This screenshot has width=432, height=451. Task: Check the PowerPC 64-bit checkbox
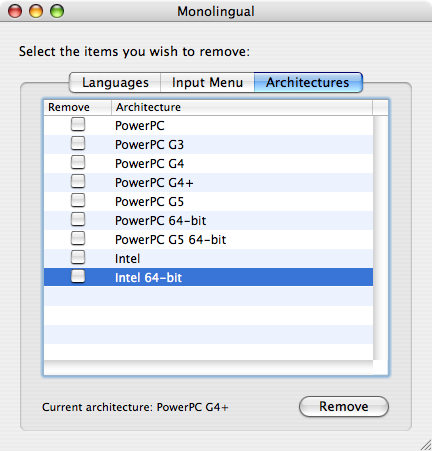pos(78,219)
